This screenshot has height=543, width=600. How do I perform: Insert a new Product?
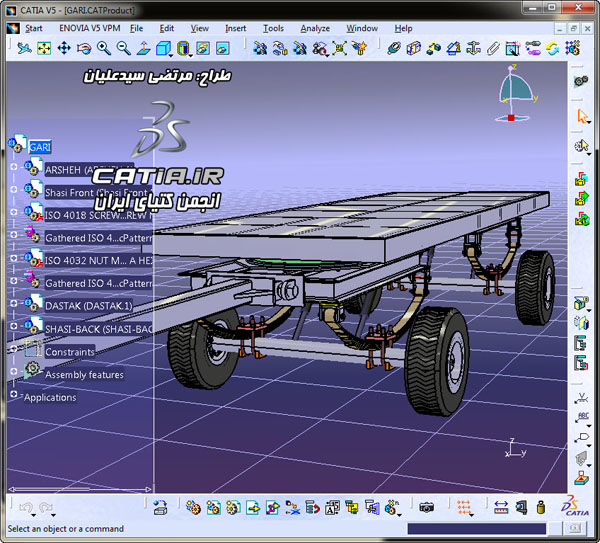pyautogui.click(x=213, y=508)
